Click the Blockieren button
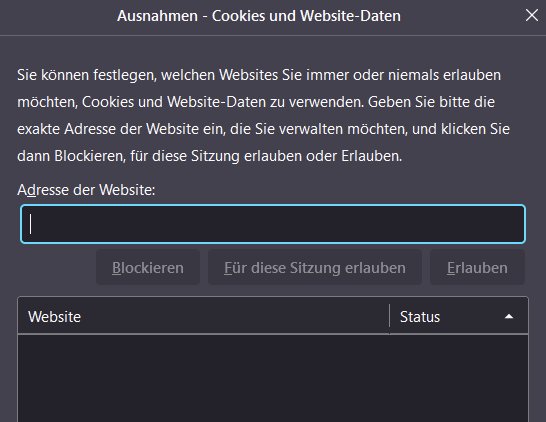 [x=148, y=267]
